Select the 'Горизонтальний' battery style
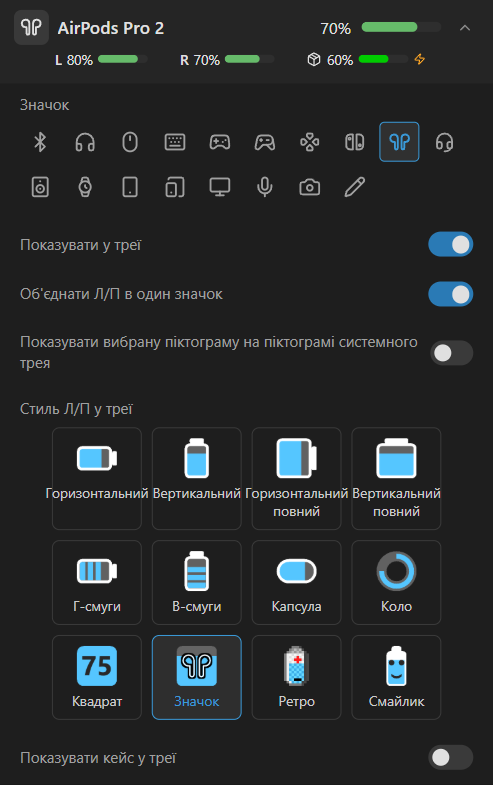 (97, 479)
